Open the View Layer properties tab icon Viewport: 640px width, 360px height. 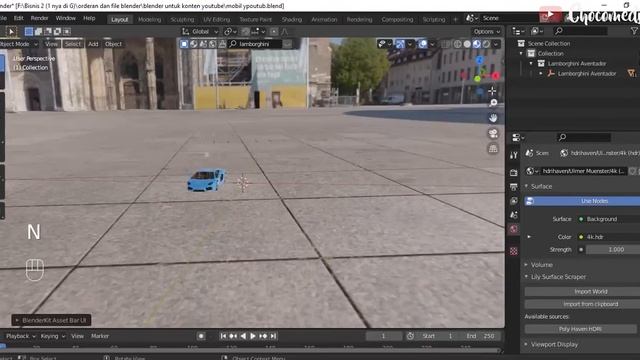click(x=514, y=201)
